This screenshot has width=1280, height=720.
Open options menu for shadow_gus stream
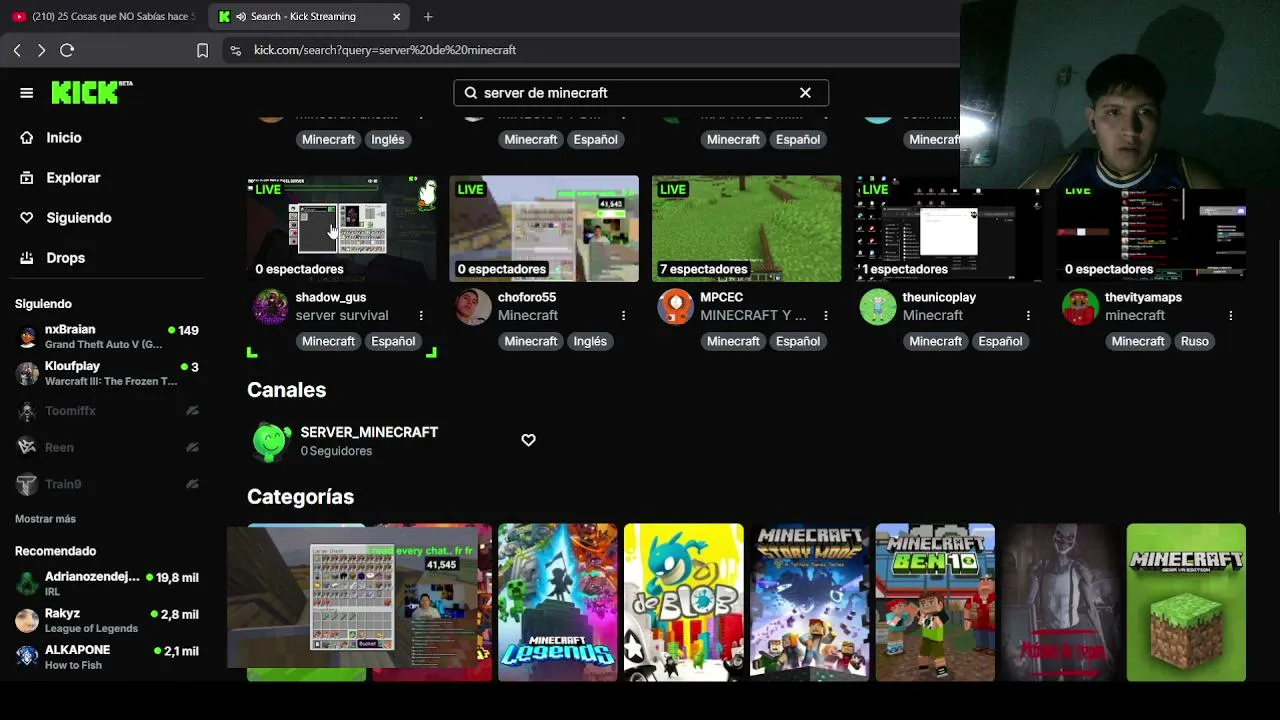(x=421, y=315)
